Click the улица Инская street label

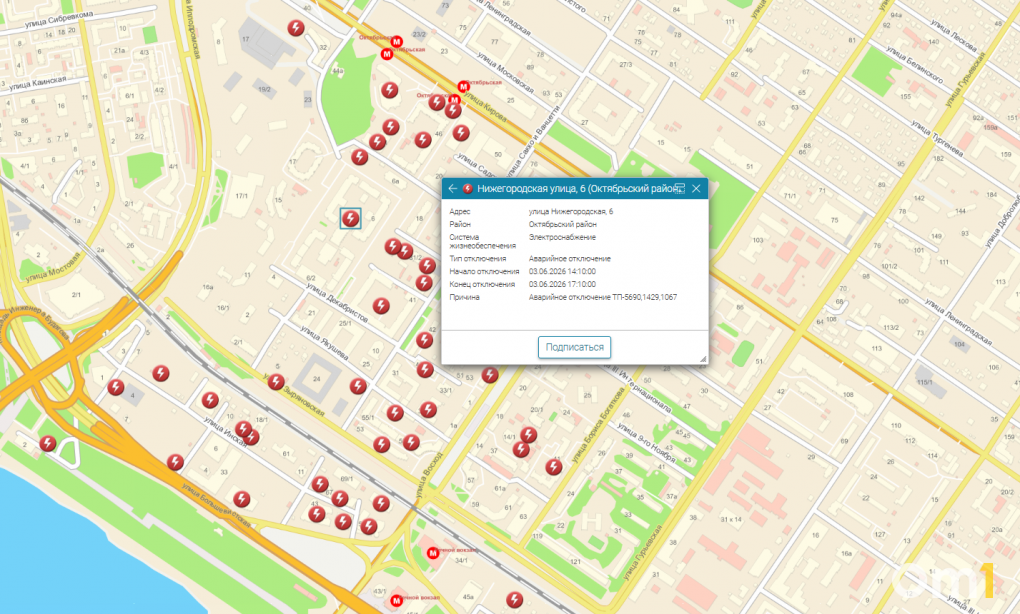225,432
